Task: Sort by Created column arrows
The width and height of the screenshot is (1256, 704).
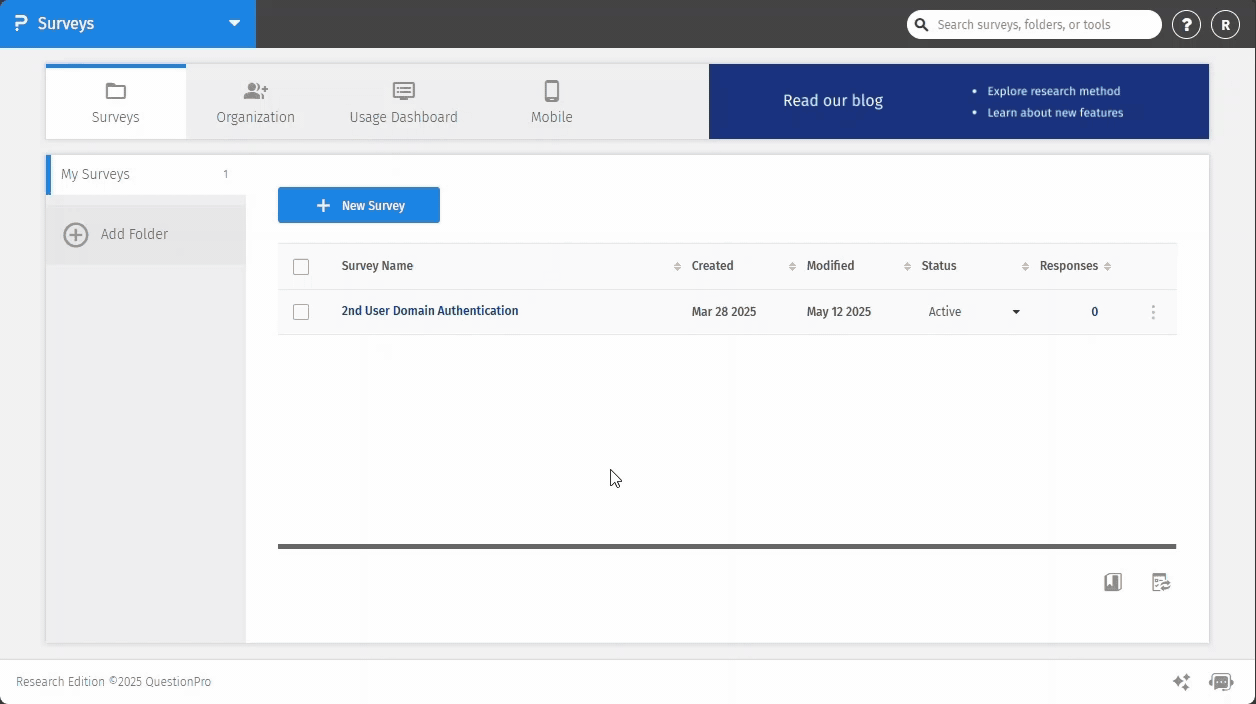Action: click(792, 266)
